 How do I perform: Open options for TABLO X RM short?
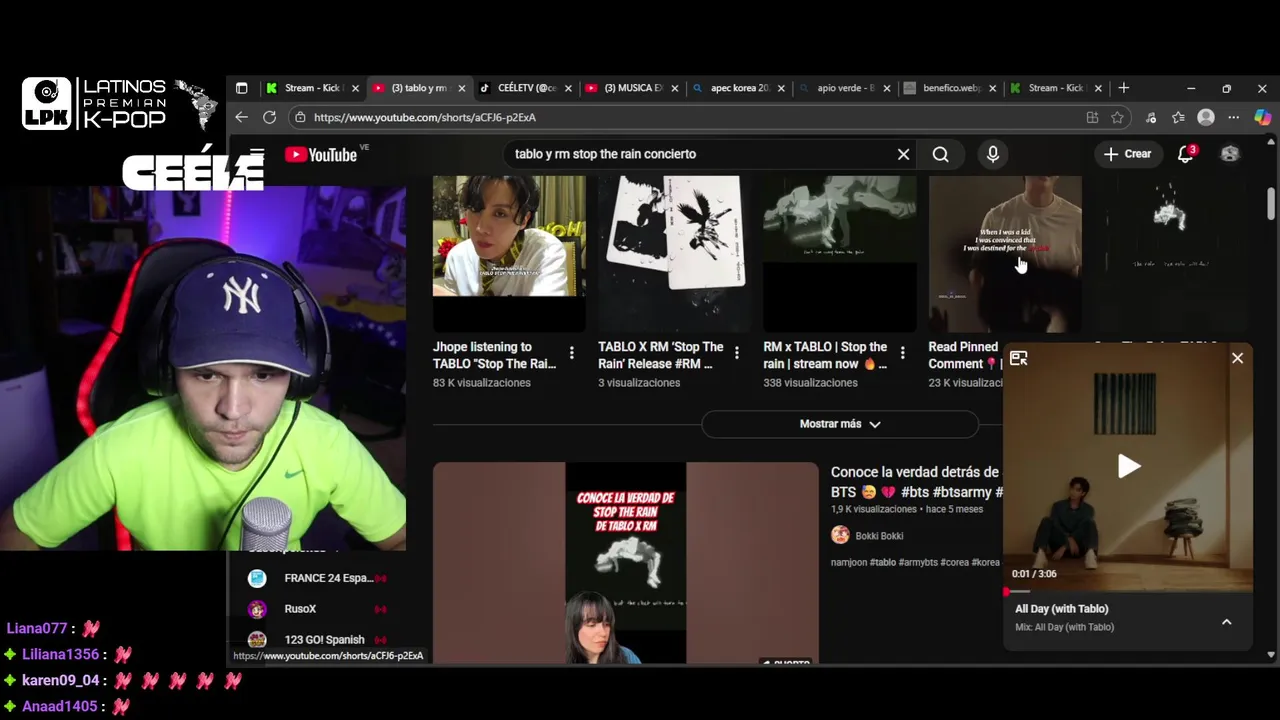point(737,353)
